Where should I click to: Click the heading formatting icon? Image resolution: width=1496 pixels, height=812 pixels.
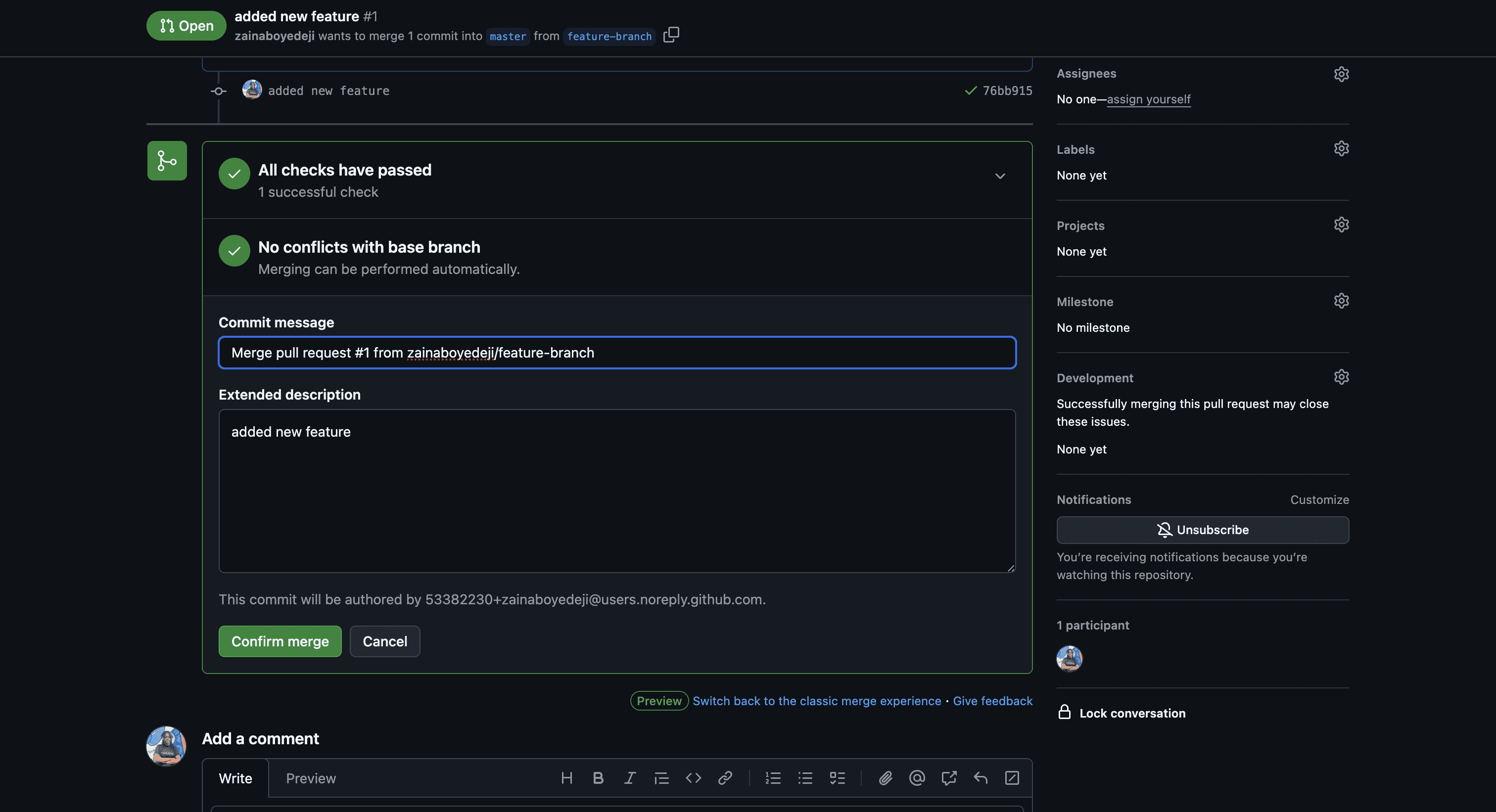pos(567,778)
